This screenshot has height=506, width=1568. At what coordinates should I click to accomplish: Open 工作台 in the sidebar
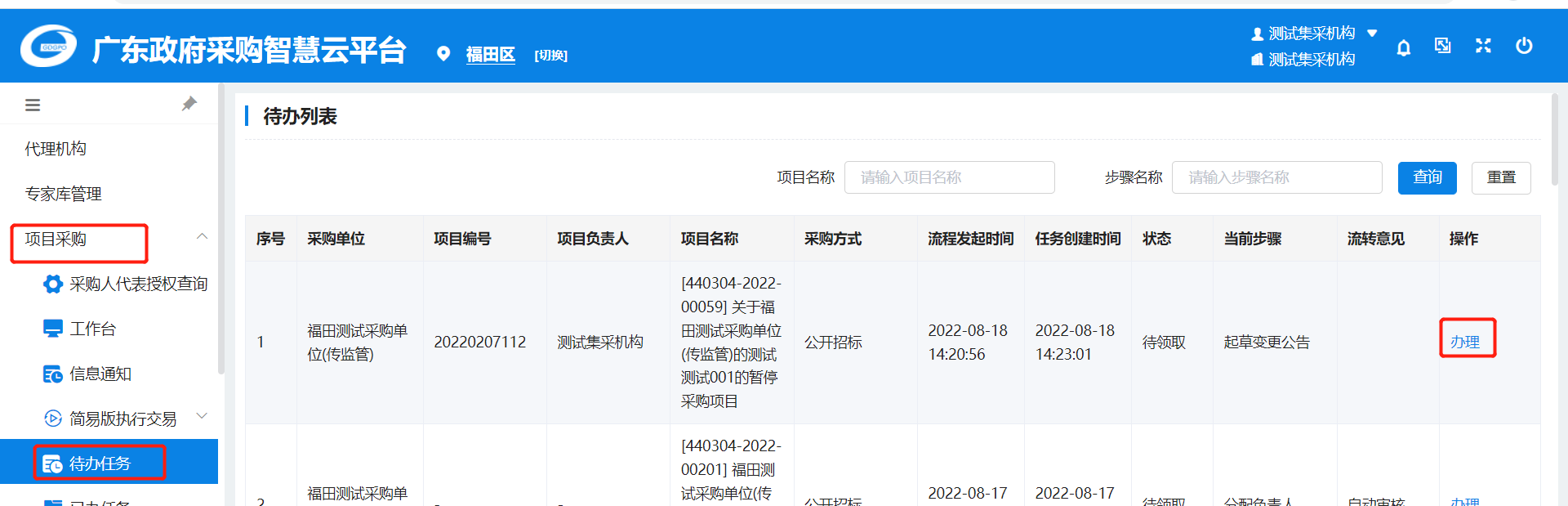[x=92, y=329]
